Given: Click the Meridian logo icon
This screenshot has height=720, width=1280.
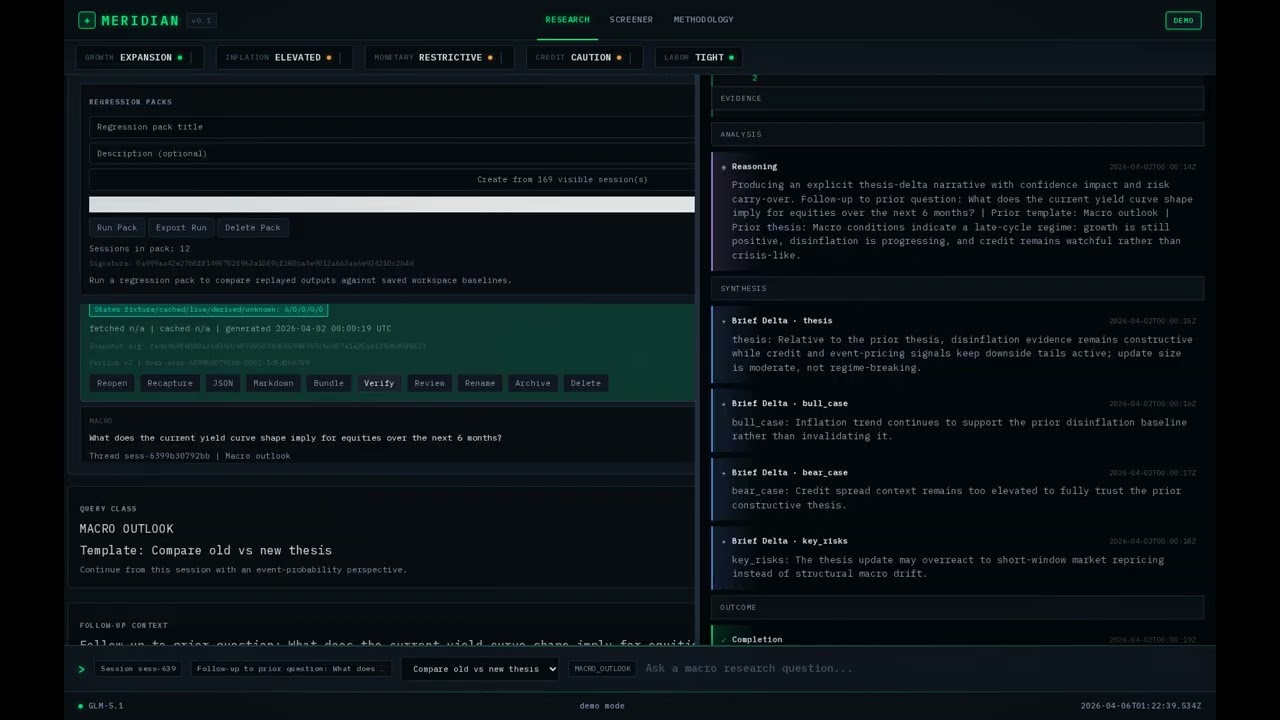Looking at the screenshot, I should [x=87, y=20].
